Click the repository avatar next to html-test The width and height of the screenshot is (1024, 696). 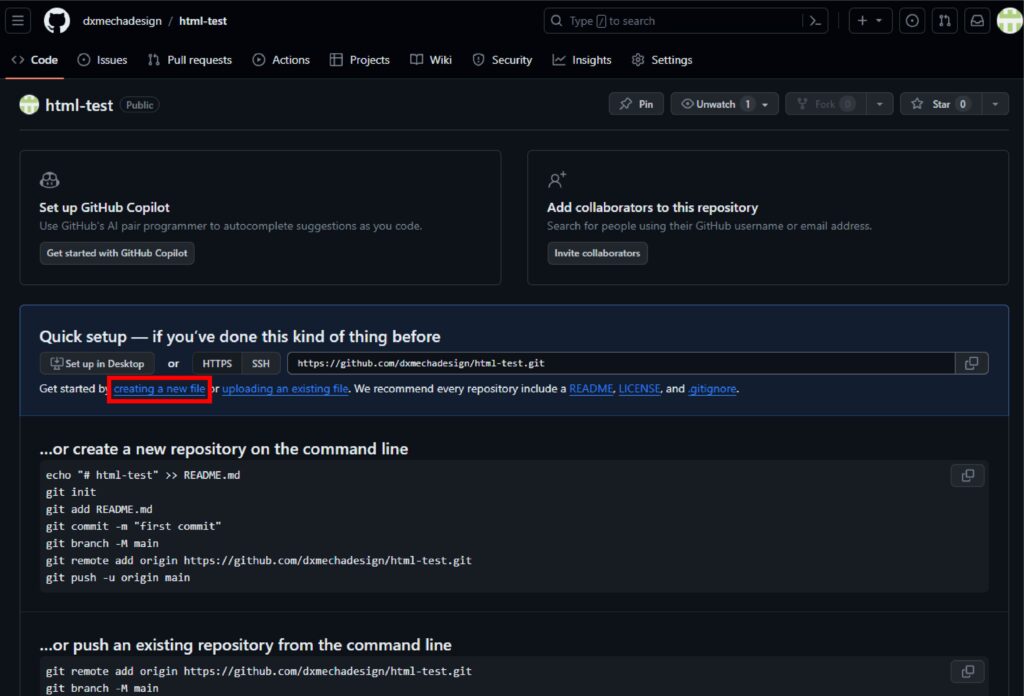click(x=29, y=104)
